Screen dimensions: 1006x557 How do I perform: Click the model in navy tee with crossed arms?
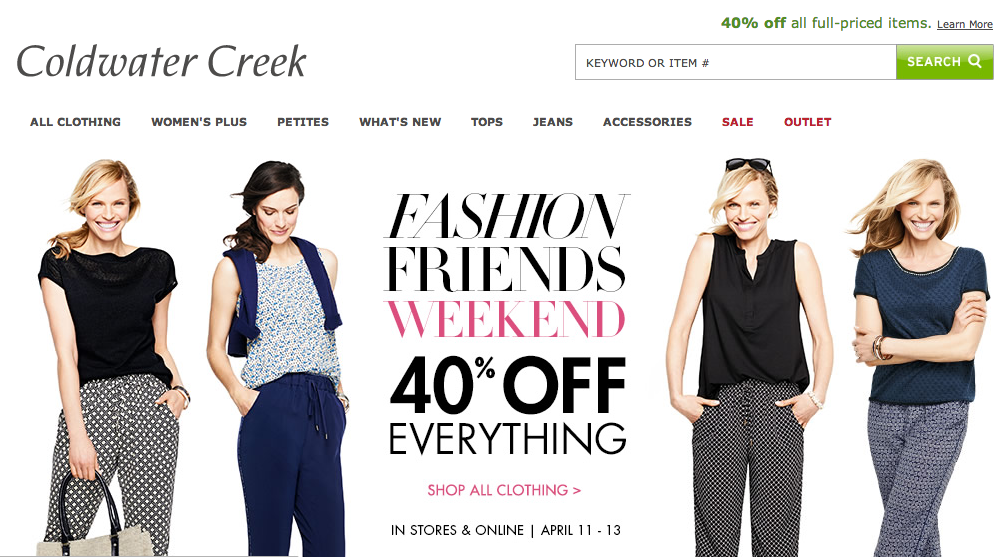919,357
